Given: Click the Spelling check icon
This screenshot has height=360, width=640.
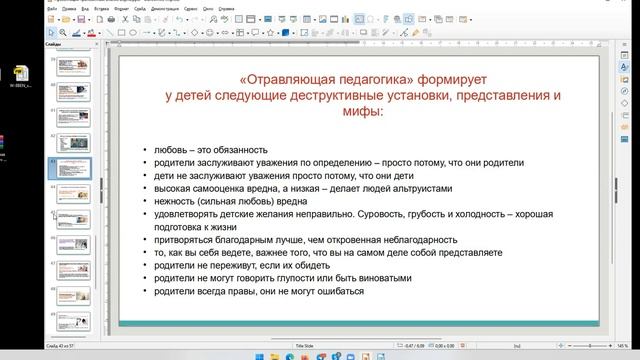Looking at the screenshot, I should point(224,19).
